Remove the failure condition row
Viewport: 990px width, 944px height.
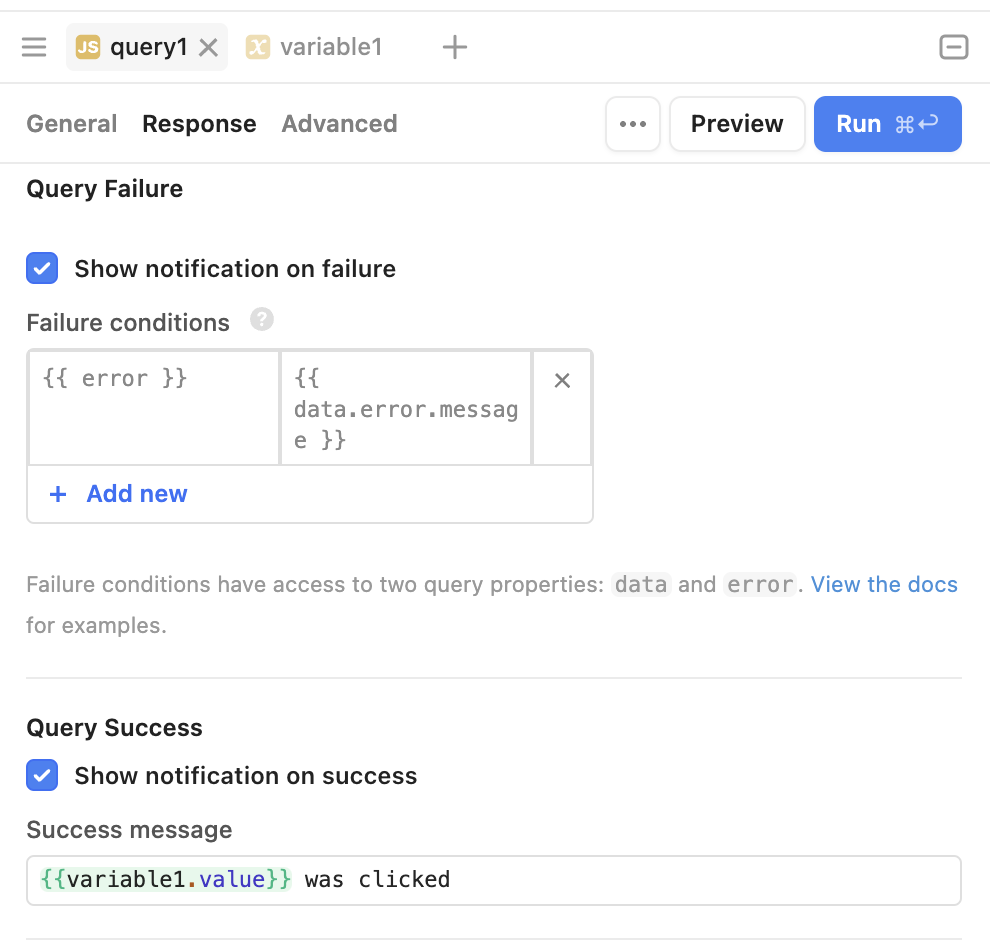click(562, 380)
